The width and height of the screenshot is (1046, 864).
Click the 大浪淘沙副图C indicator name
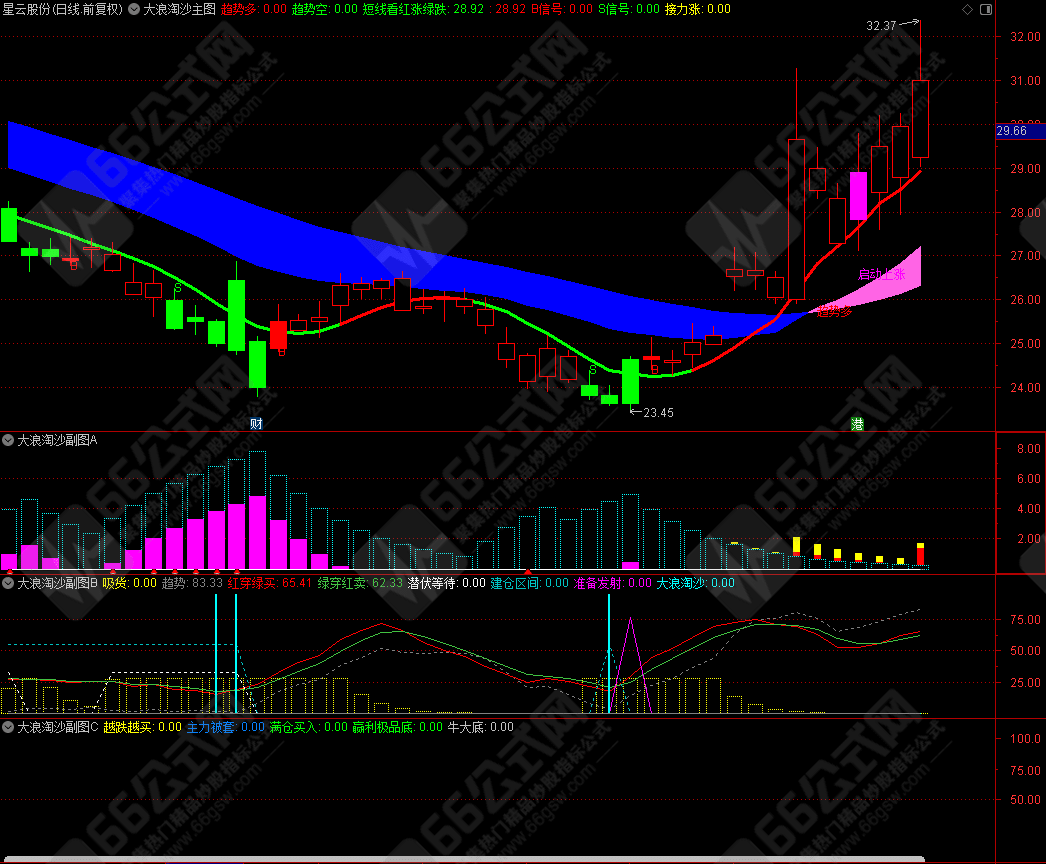coord(57,727)
